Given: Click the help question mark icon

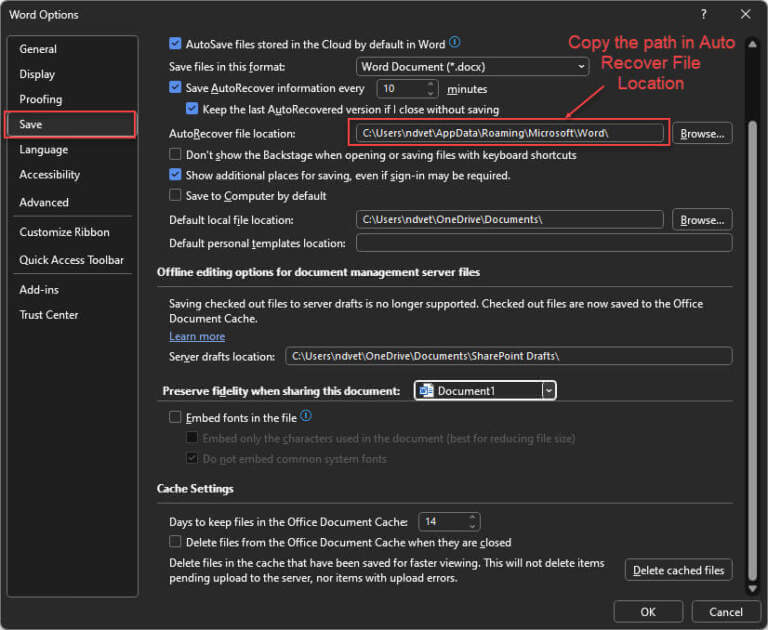Looking at the screenshot, I should tap(703, 14).
